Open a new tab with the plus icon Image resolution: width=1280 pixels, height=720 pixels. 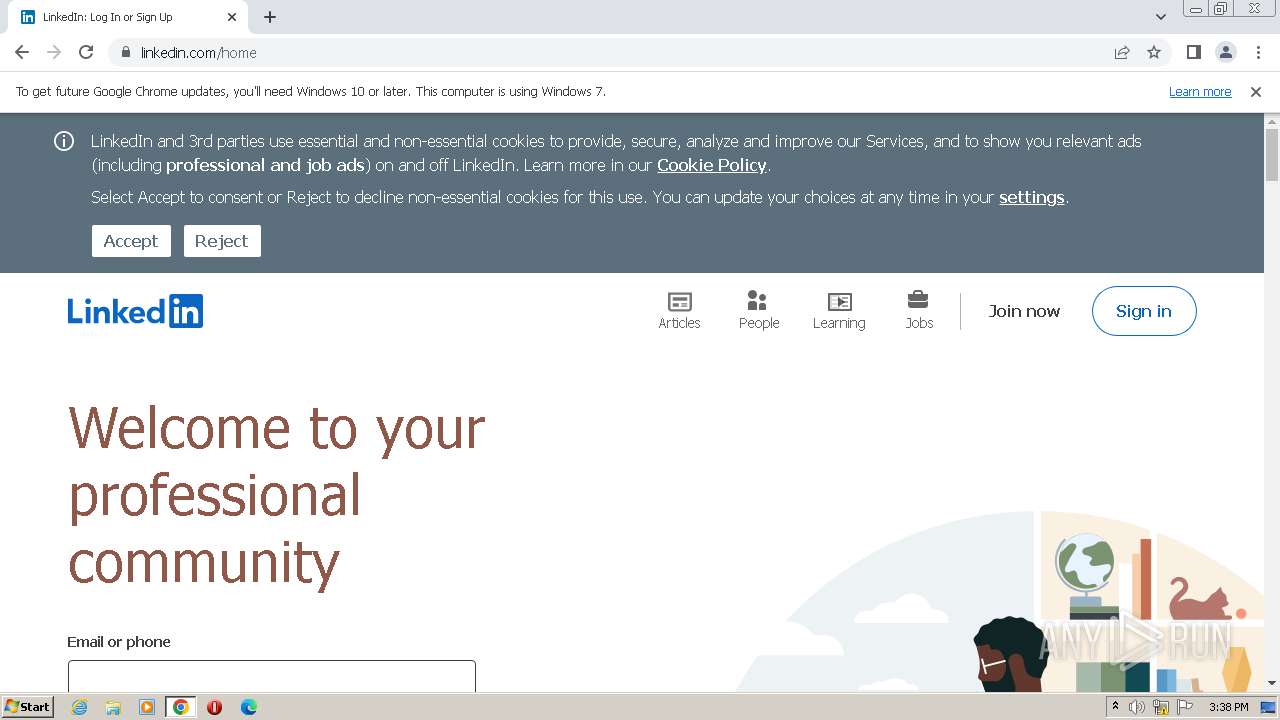(270, 17)
